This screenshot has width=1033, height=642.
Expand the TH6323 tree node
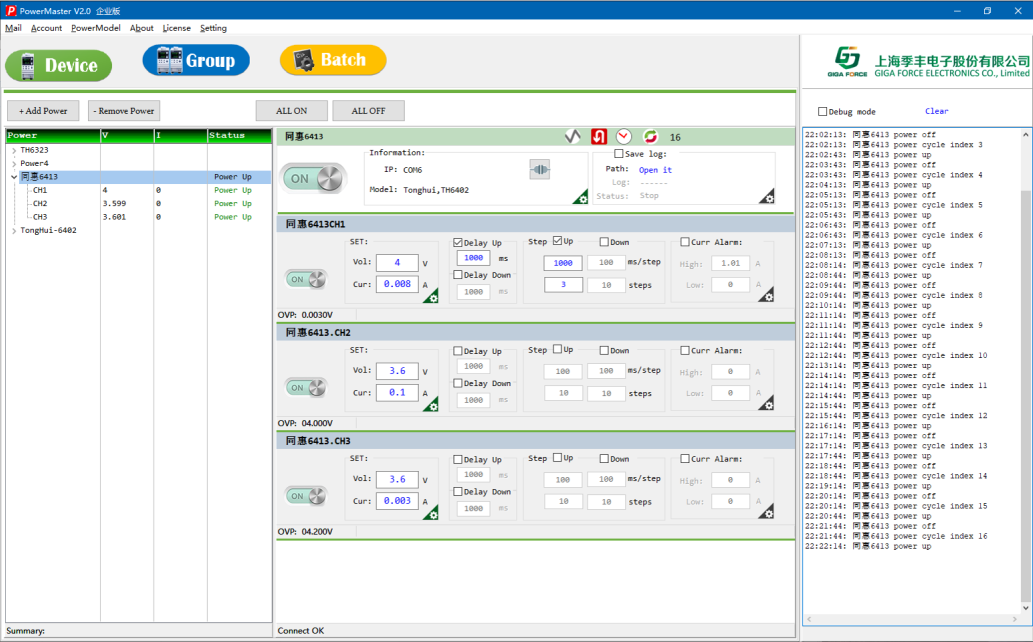[14, 150]
